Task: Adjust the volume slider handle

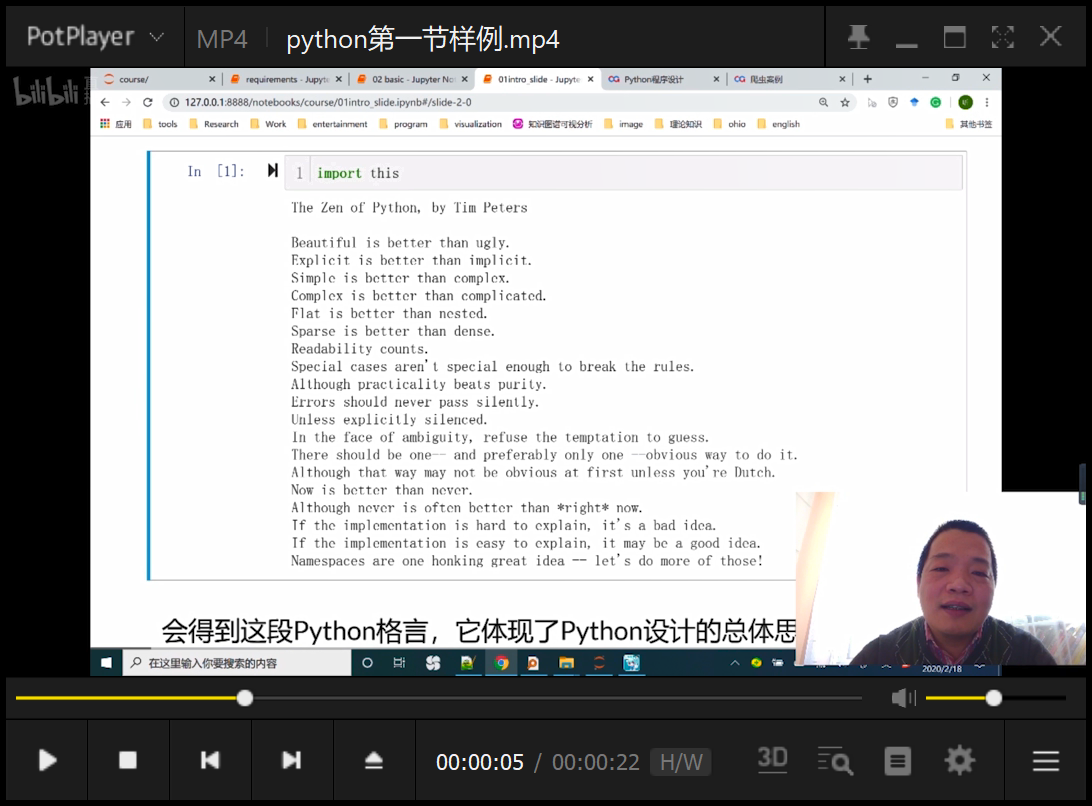Action: 993,698
